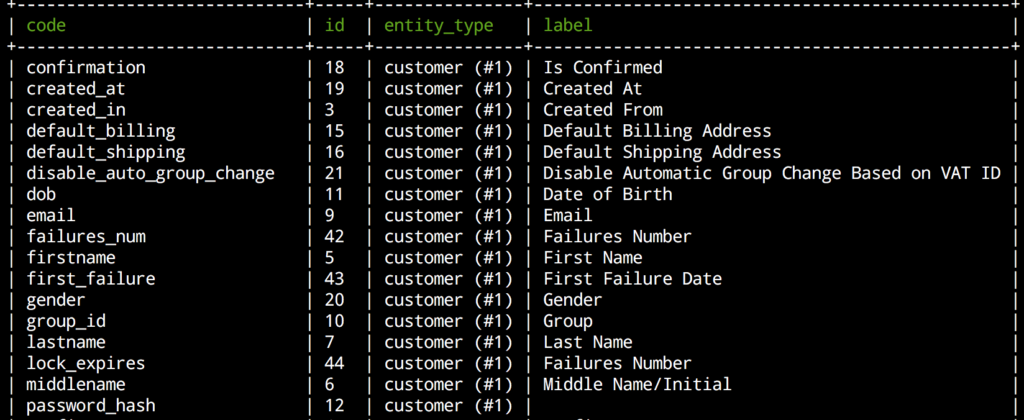
Task: Click the 'disable_auto_group_change' code
Action: 150,174
